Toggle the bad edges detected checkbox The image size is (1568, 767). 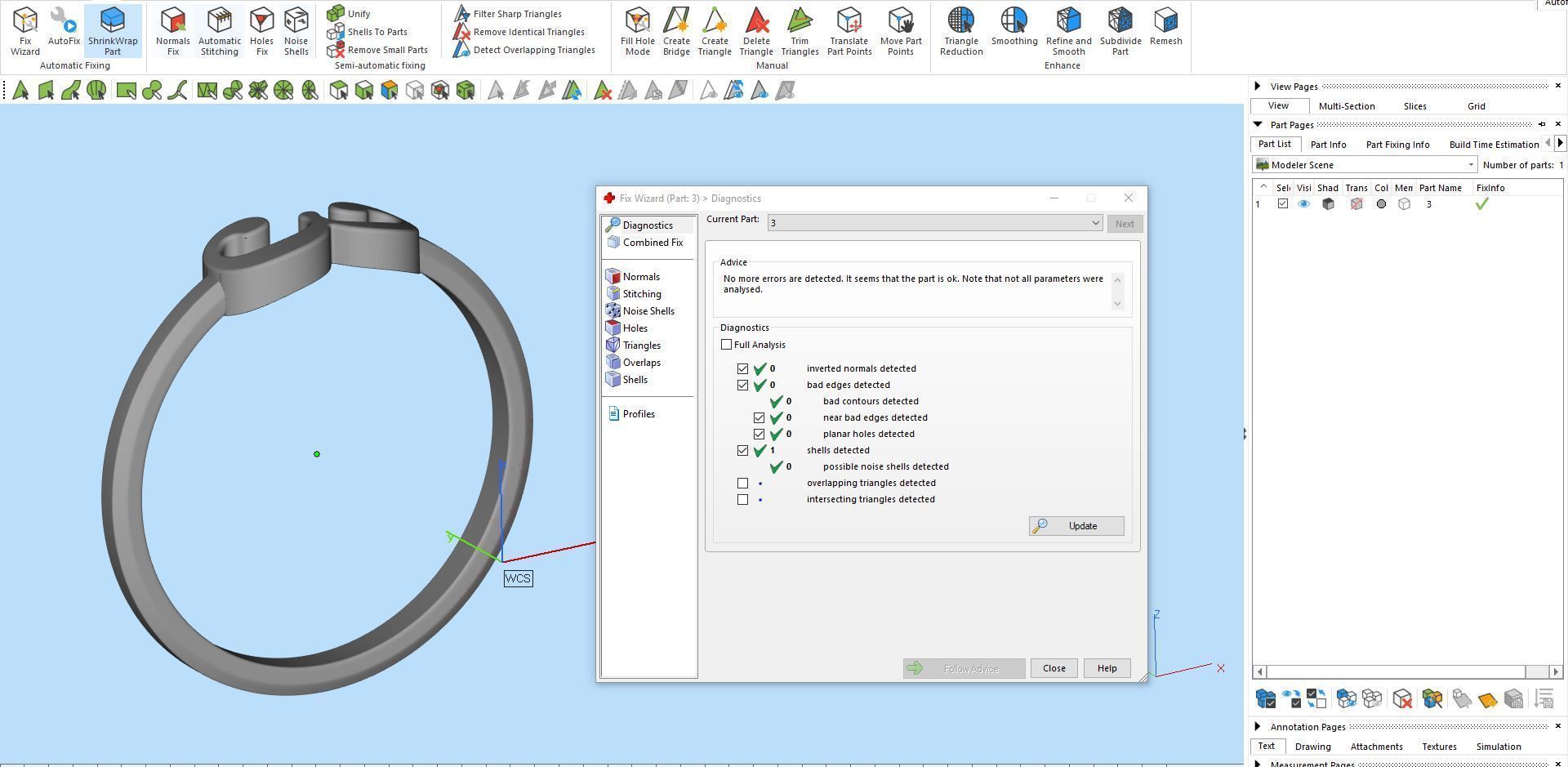click(742, 385)
